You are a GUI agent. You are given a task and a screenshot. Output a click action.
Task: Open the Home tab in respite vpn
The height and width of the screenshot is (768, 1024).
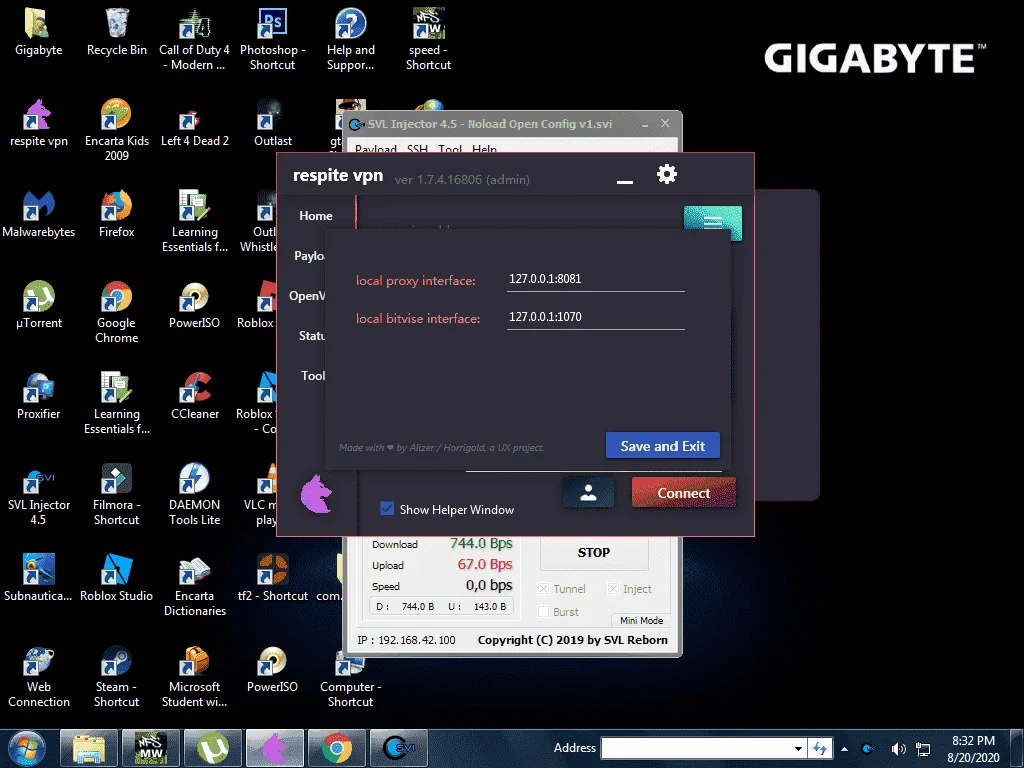coord(315,216)
